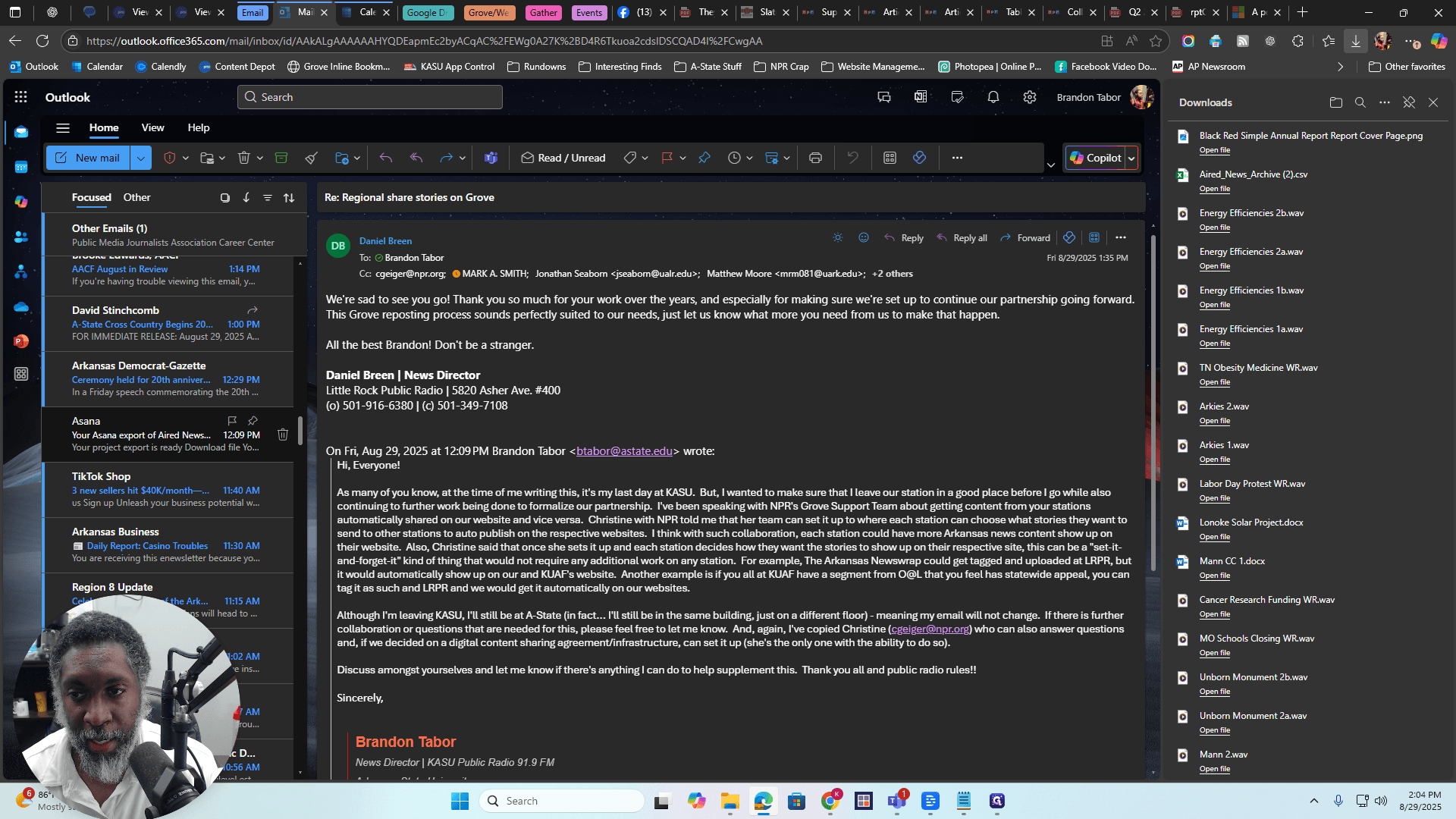Toggle the flag on selected email
Screen dimensions: 1456x819
(x=667, y=158)
